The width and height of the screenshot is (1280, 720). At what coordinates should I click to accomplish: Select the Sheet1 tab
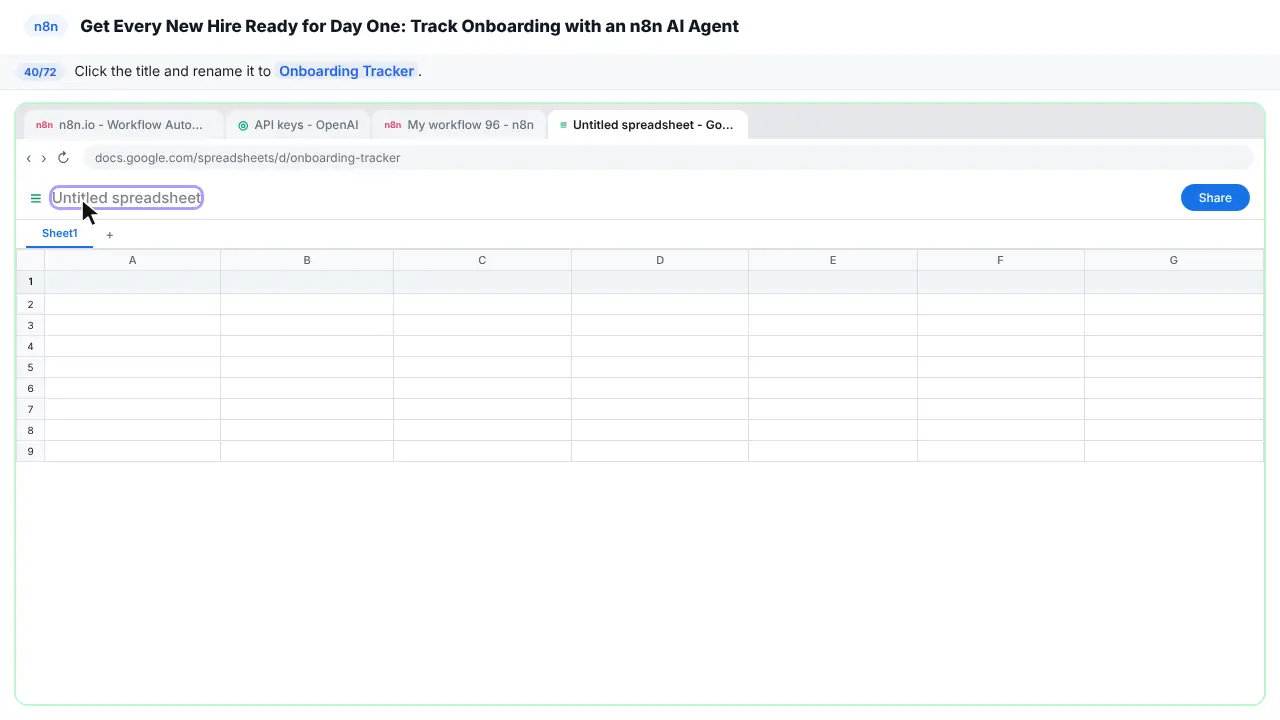[60, 234]
